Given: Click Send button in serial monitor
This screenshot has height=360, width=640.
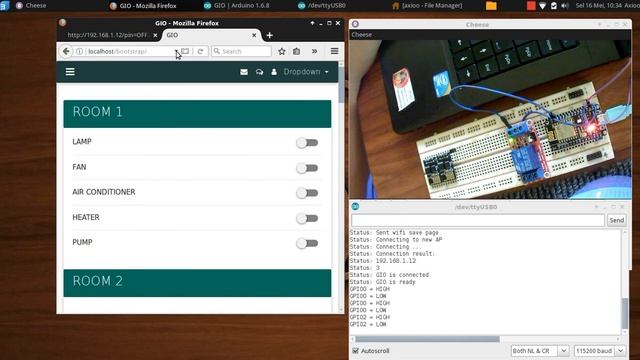Looking at the screenshot, I should pos(616,220).
